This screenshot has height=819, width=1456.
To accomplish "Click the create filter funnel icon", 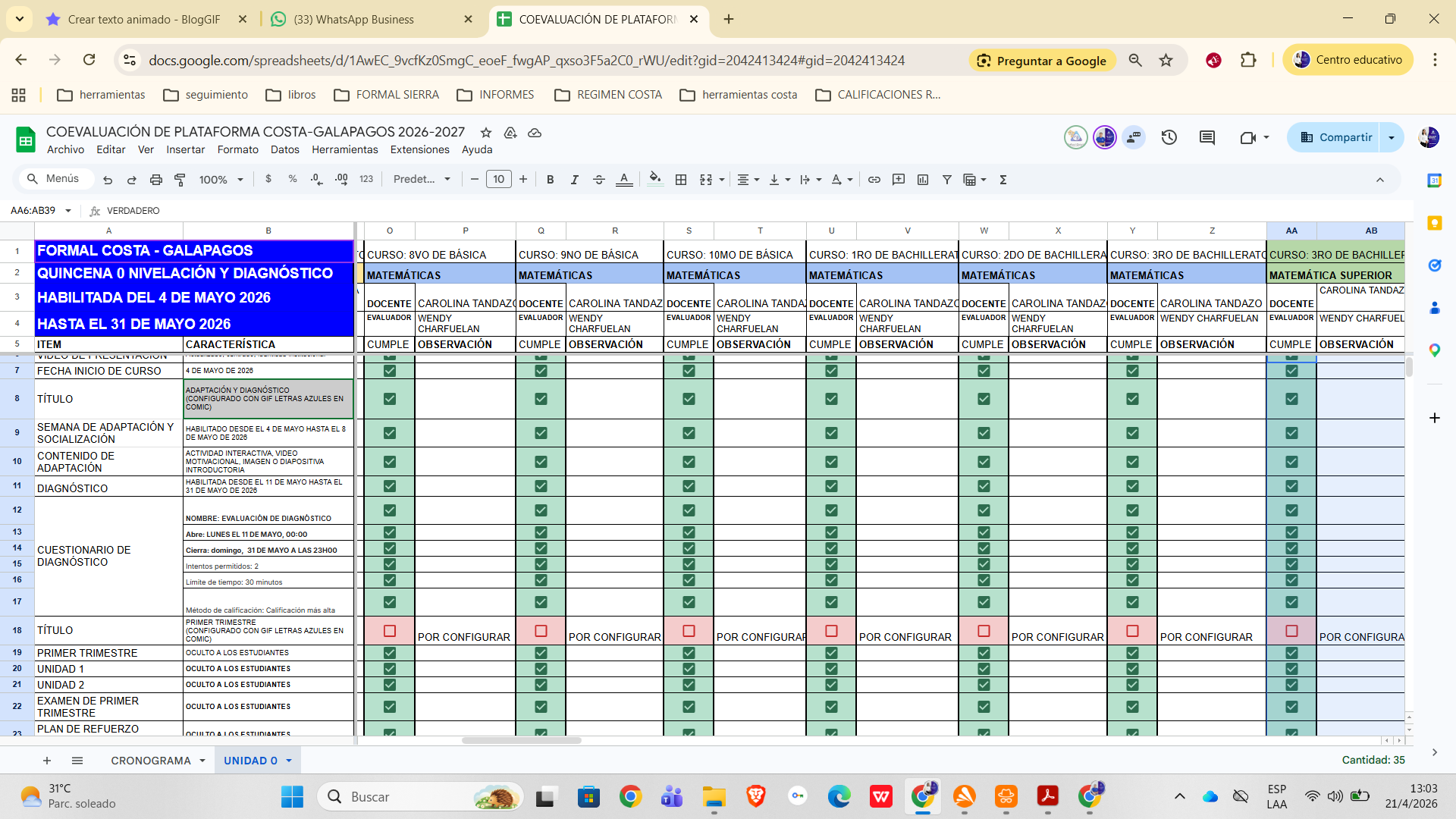I will tap(946, 180).
